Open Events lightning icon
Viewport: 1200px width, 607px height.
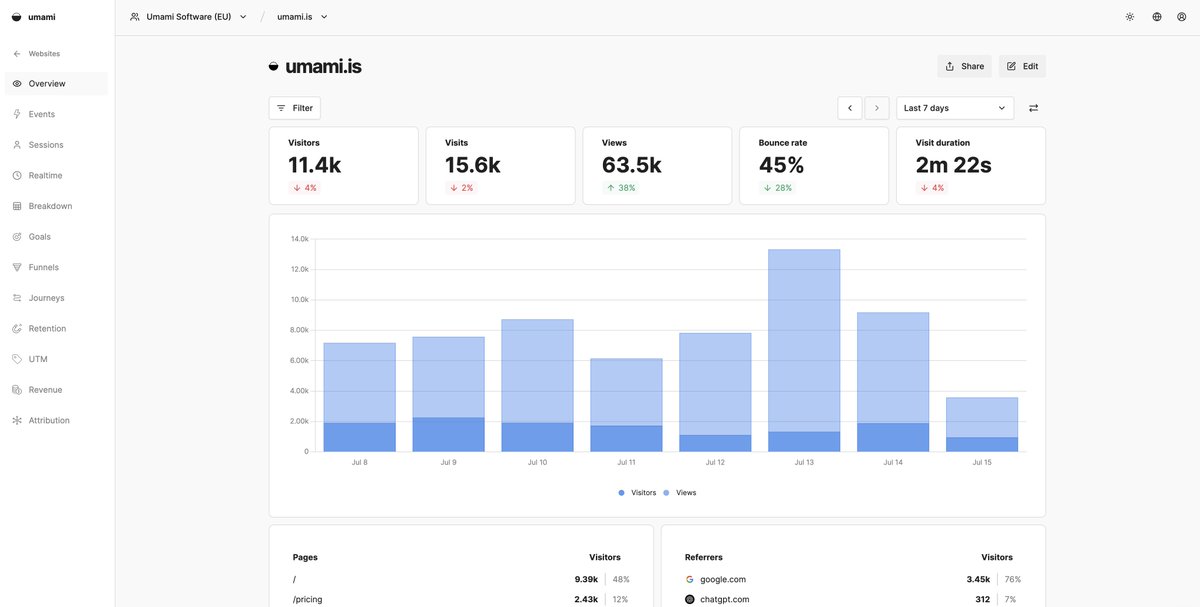pyautogui.click(x=17, y=114)
